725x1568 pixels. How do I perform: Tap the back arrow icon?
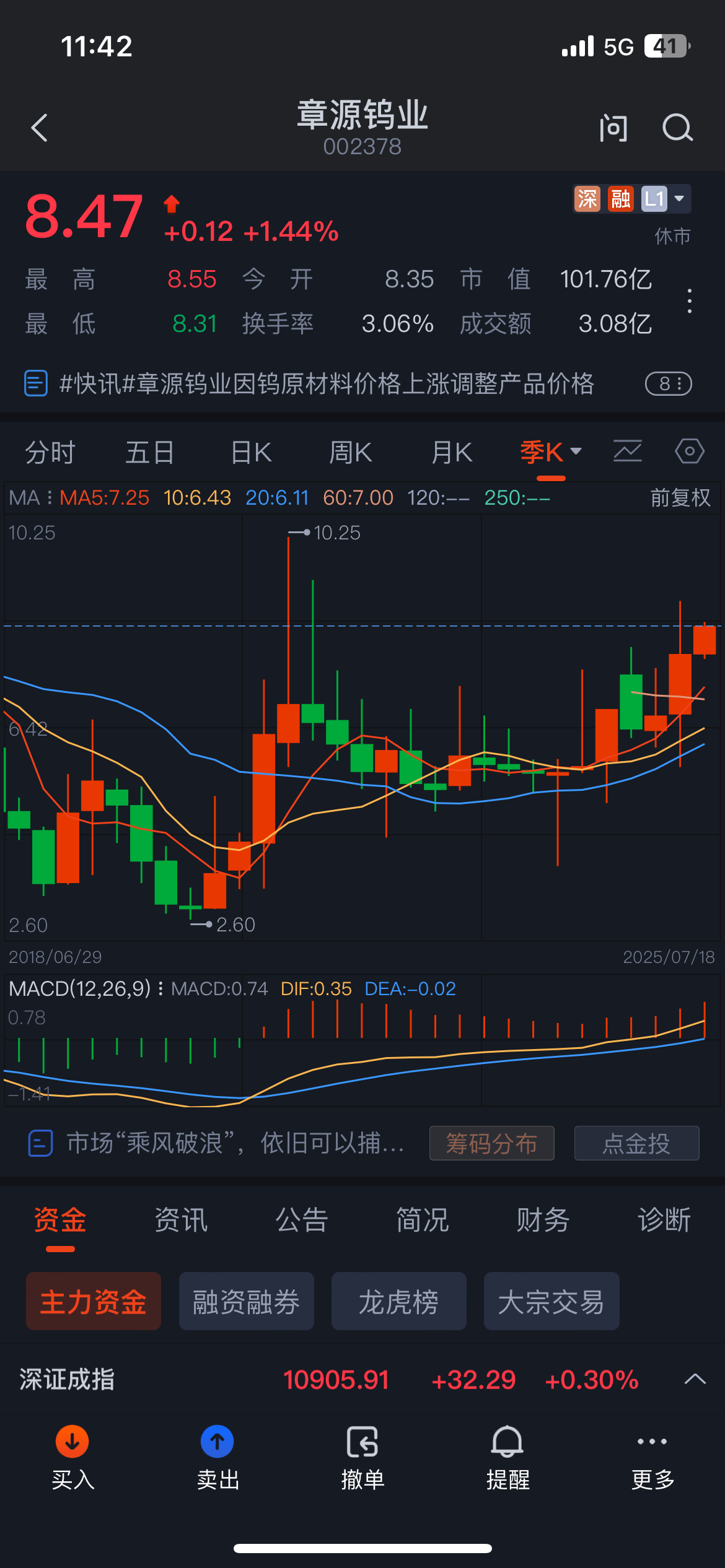click(x=40, y=128)
